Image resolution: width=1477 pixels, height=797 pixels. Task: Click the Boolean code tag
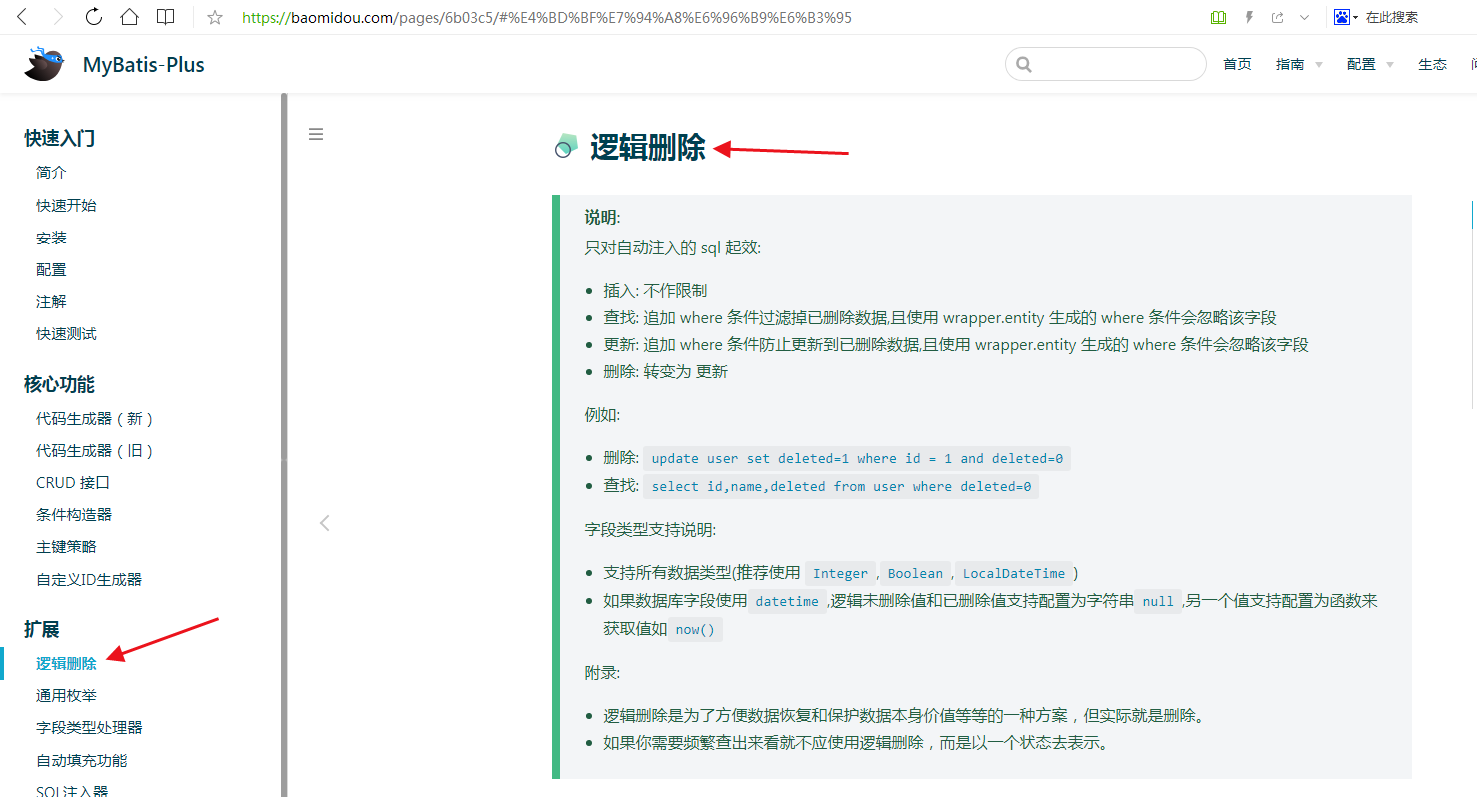coord(915,574)
